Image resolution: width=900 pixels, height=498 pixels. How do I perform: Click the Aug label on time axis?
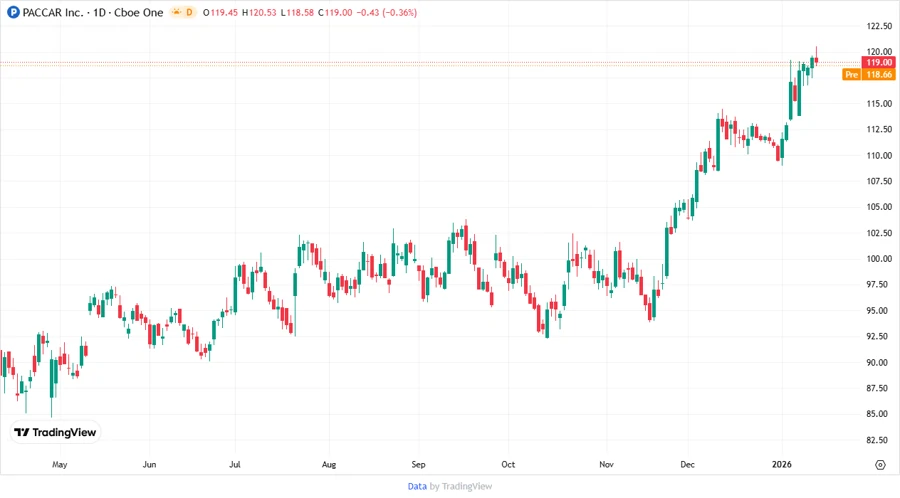pos(329,465)
